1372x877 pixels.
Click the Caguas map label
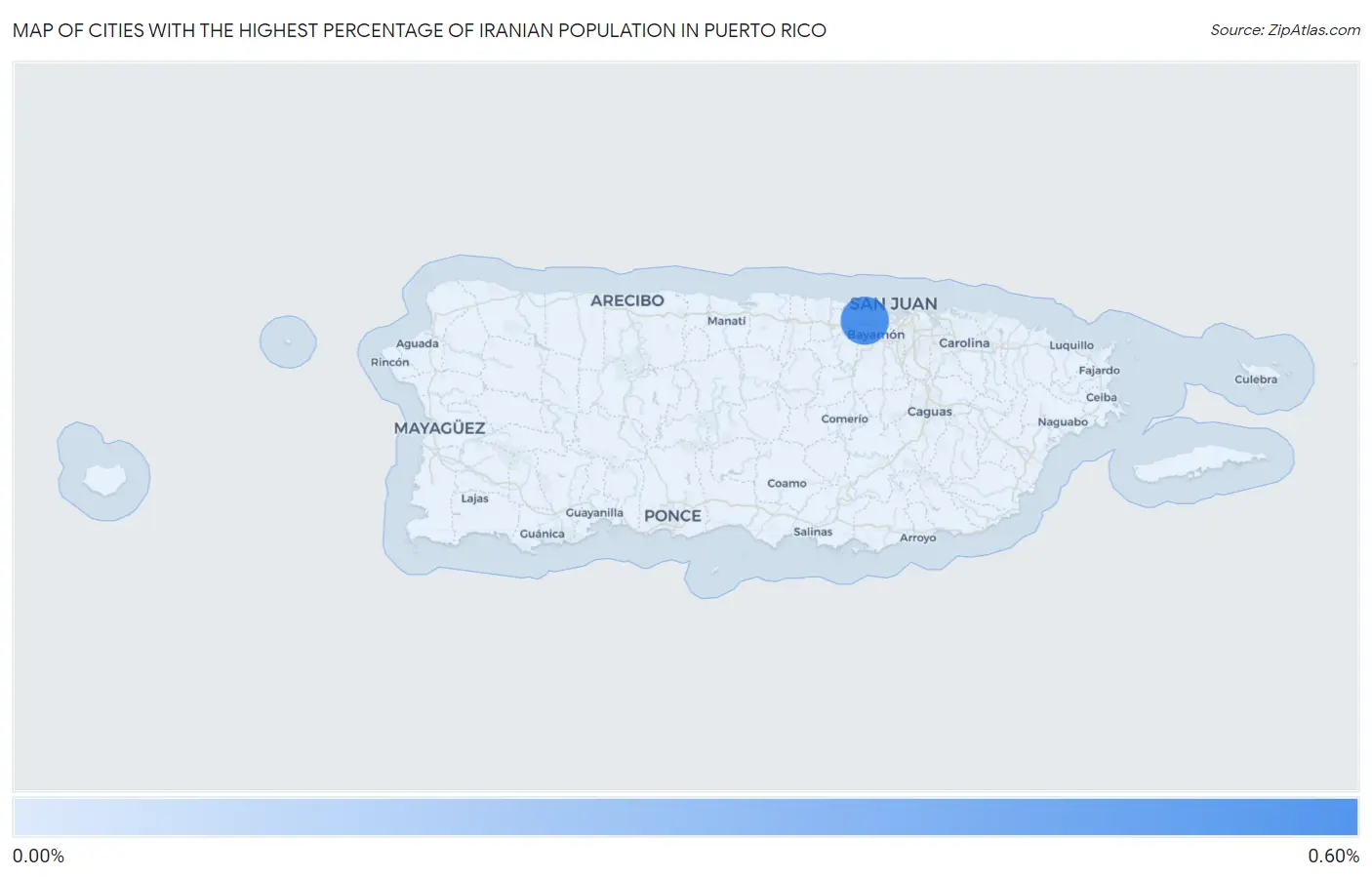coord(929,412)
